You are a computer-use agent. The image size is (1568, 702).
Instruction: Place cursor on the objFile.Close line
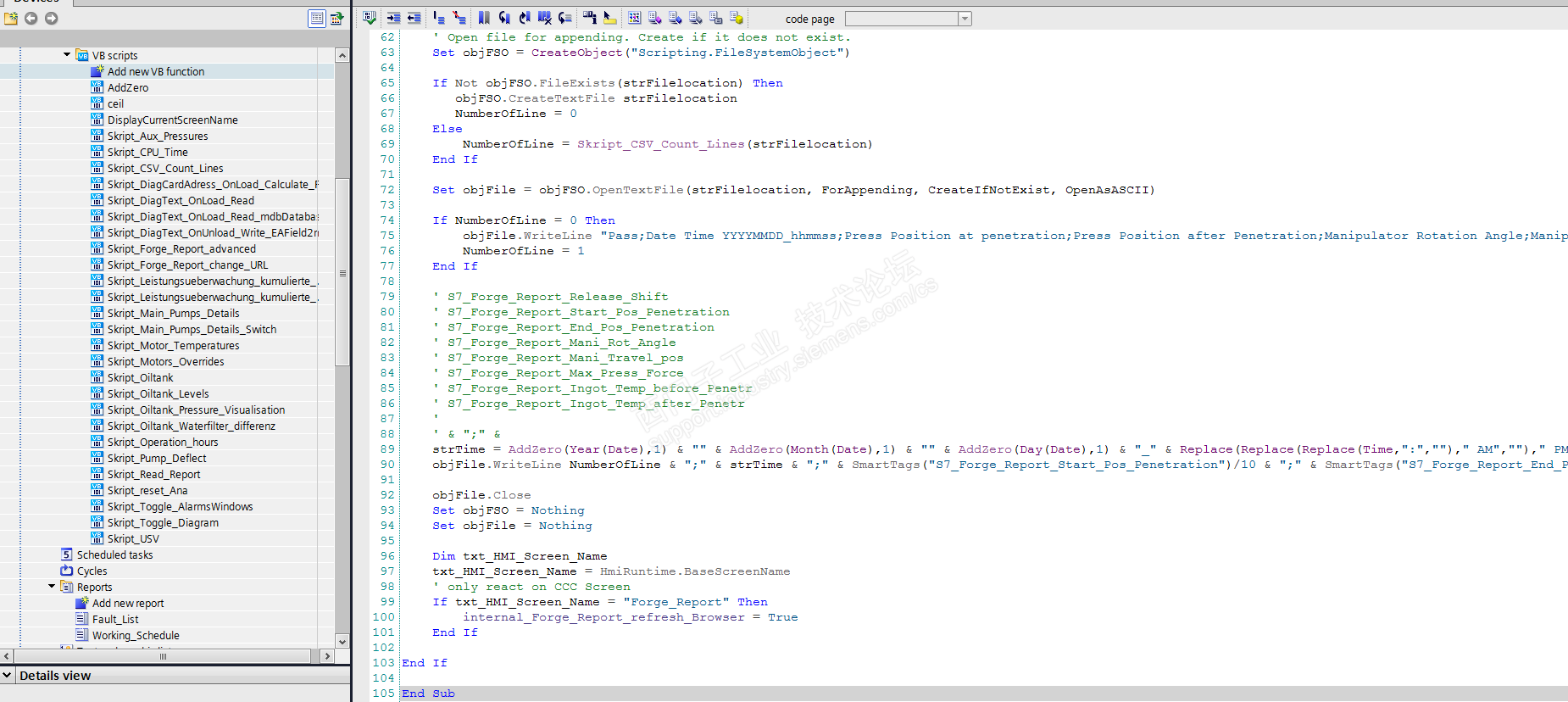[x=481, y=495]
